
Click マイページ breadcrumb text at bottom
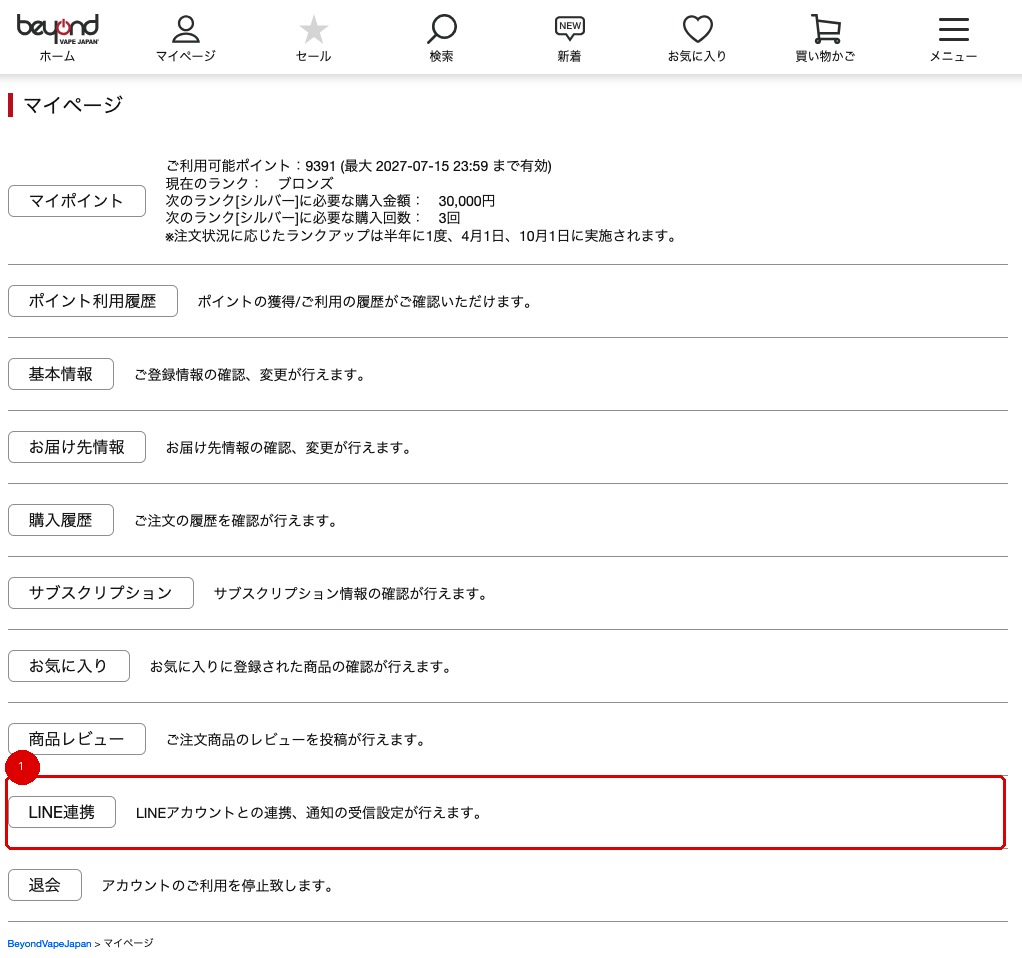point(128,943)
